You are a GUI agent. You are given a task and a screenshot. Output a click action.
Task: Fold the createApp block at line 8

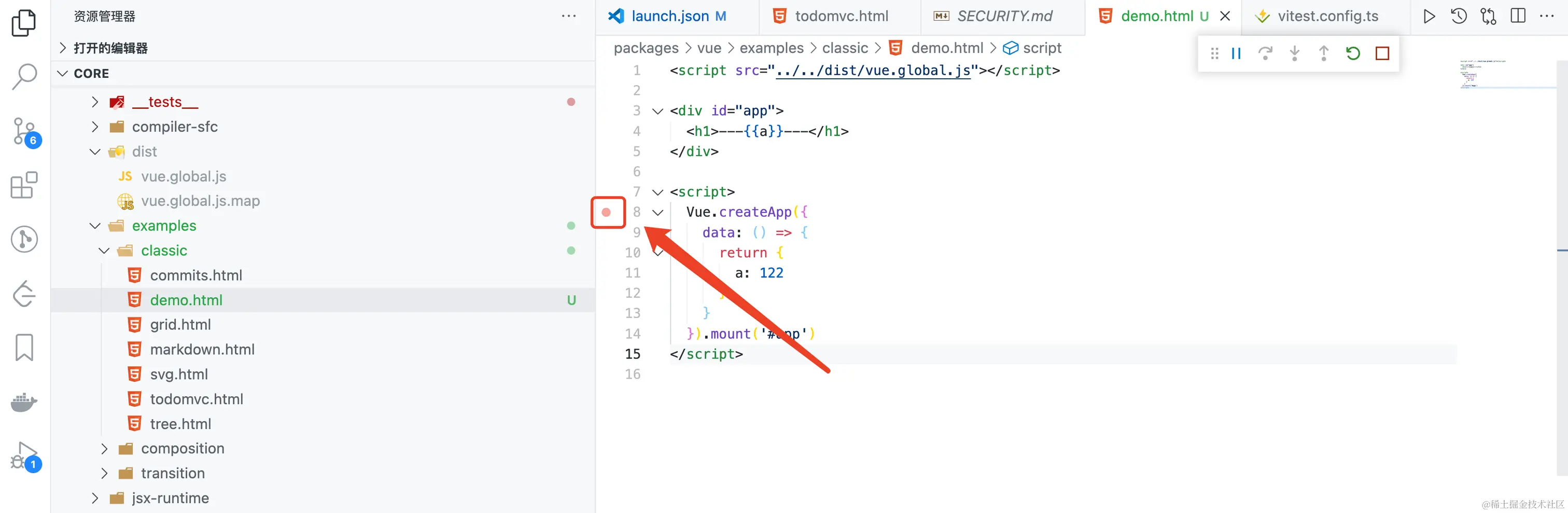pos(657,213)
